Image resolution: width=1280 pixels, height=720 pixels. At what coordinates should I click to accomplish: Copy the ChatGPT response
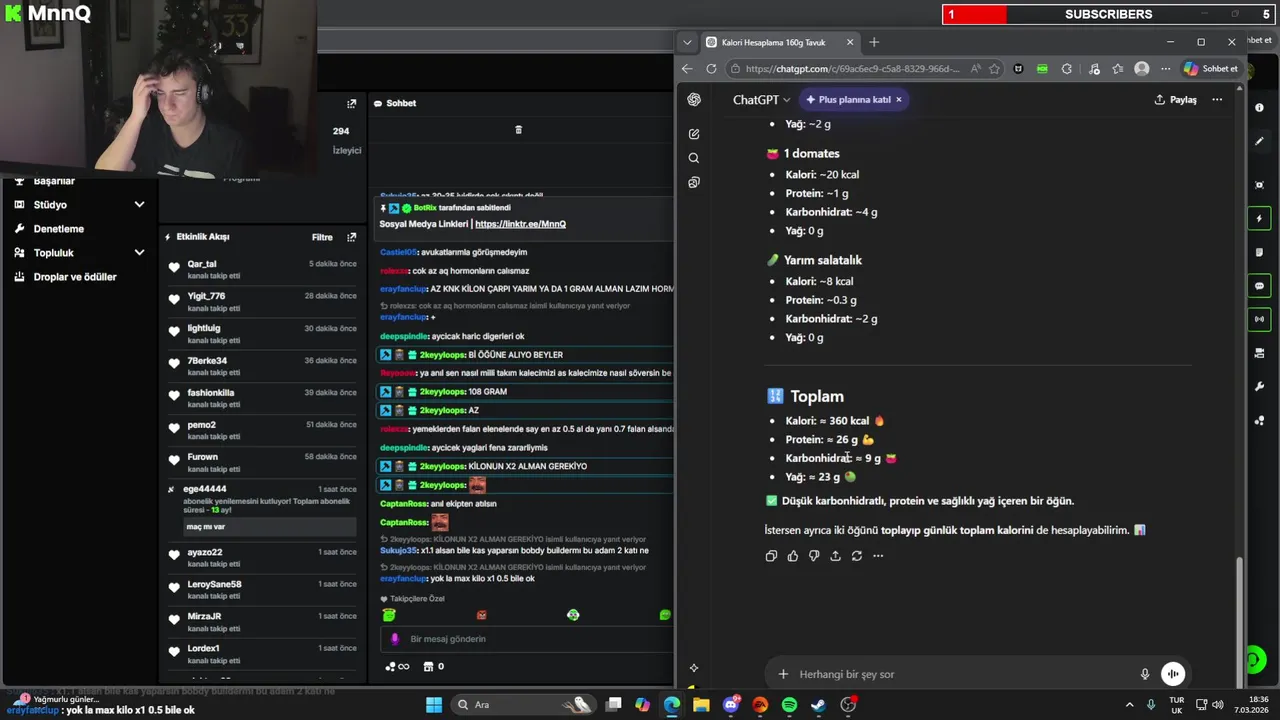(771, 556)
